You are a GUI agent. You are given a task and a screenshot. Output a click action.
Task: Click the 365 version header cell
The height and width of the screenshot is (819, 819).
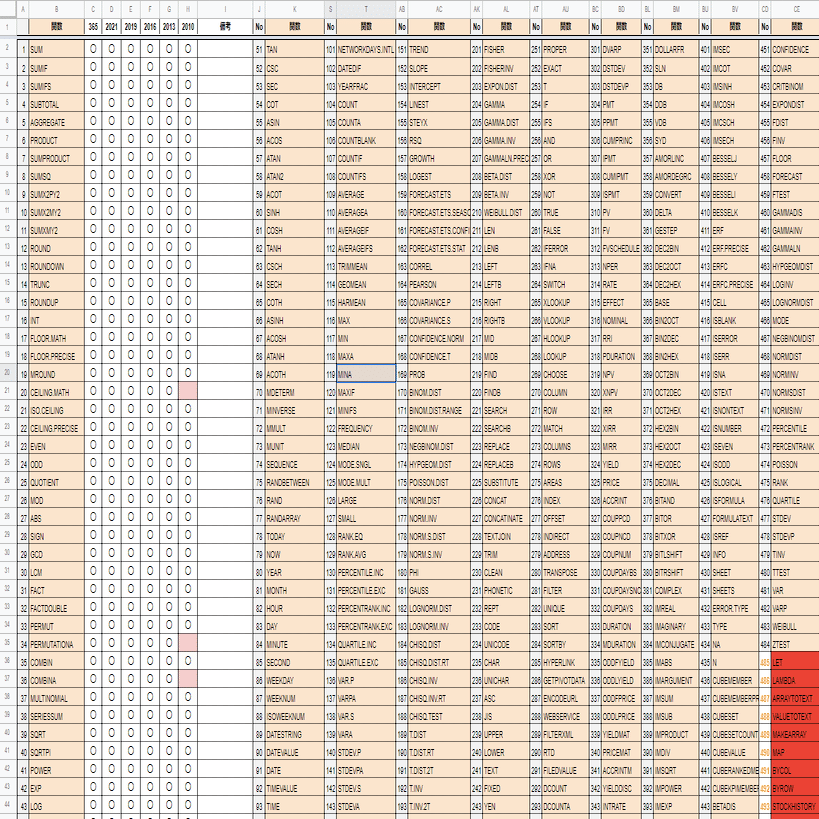pos(93,27)
